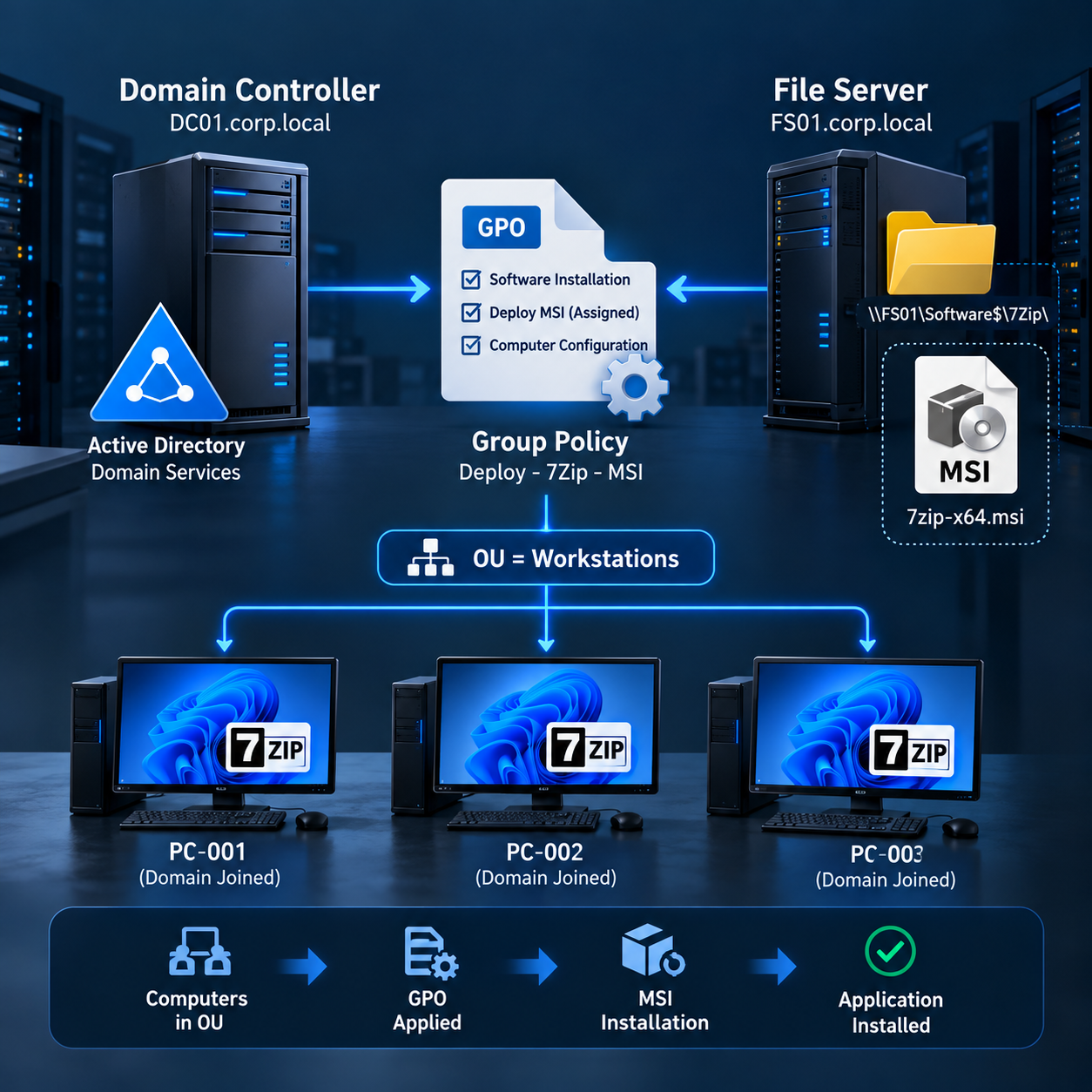Click the PC-002 mouse
The image size is (1092, 1092).
coord(627,820)
